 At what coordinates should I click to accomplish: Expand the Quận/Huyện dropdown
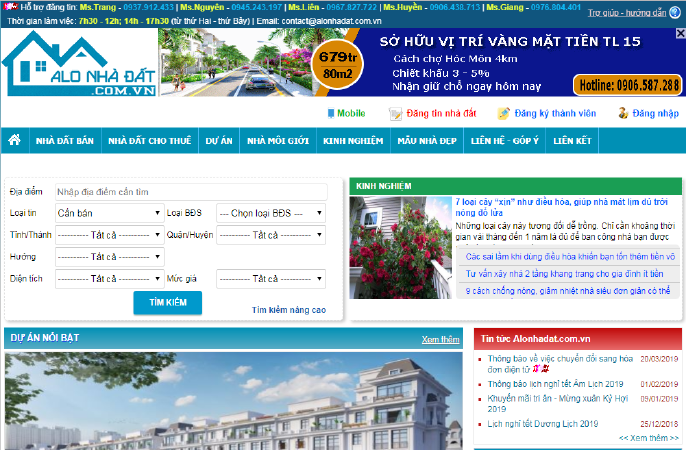click(x=271, y=235)
